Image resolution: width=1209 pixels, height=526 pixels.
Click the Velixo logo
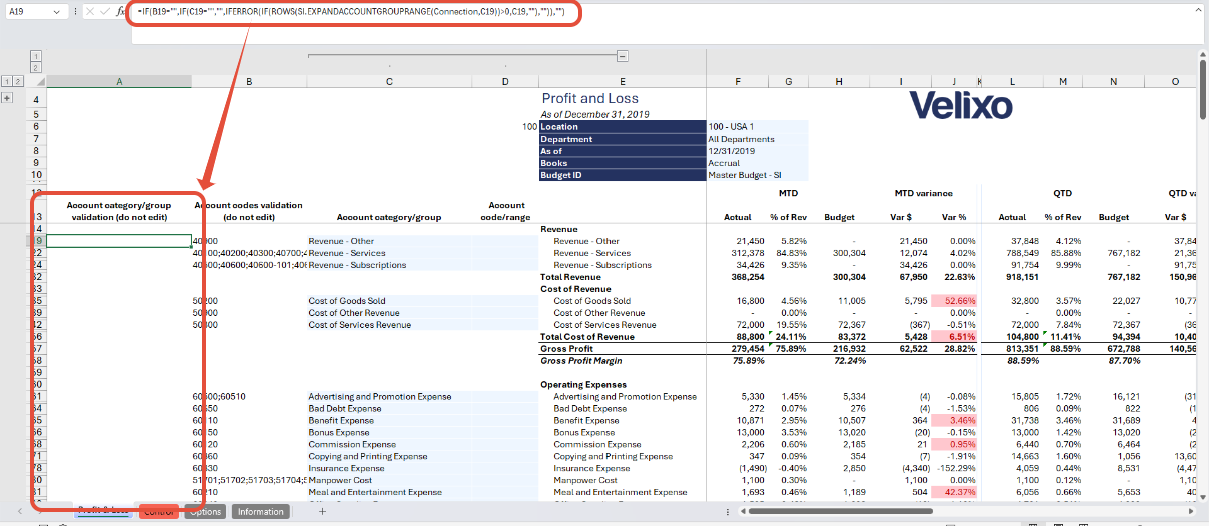tap(959, 104)
